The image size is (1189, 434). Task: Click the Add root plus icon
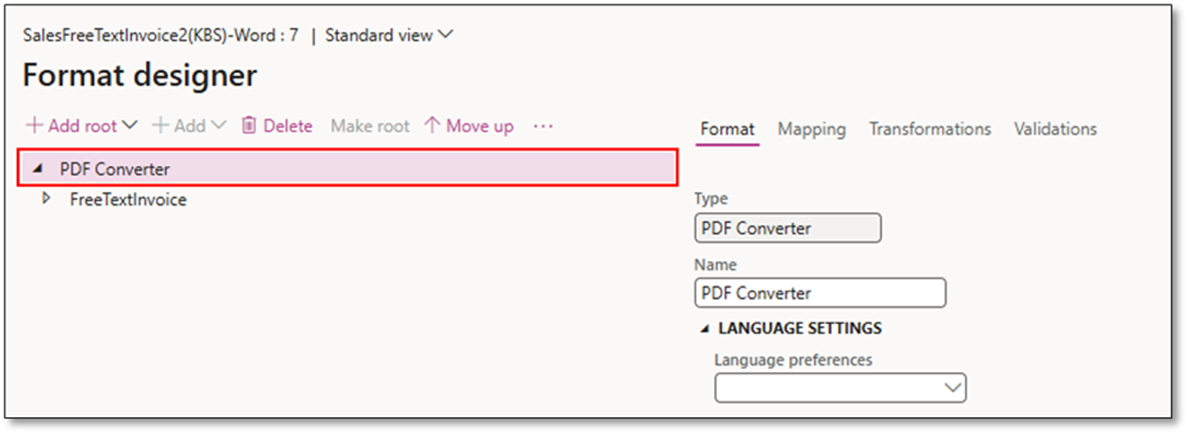[x=34, y=126]
